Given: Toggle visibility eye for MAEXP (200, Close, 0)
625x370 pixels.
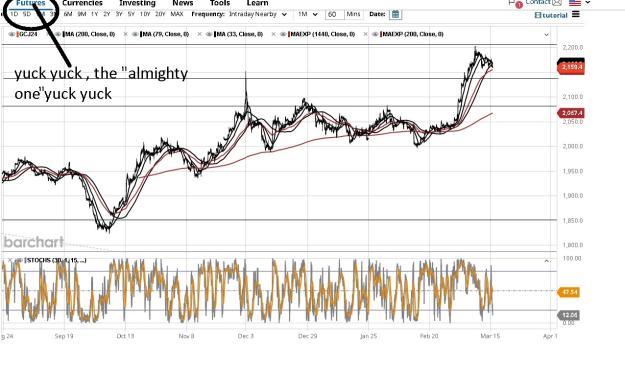Looking at the screenshot, I should tap(375, 34).
